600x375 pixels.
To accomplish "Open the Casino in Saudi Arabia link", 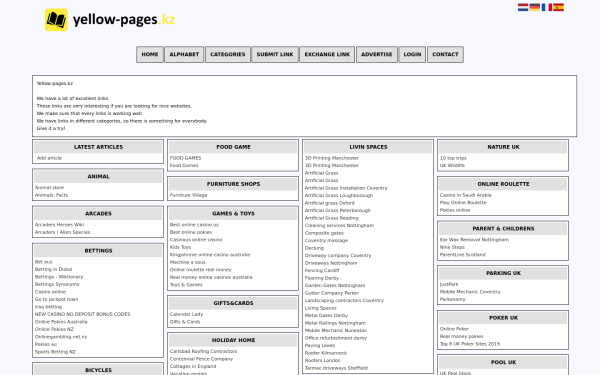I will pyautogui.click(x=466, y=195).
